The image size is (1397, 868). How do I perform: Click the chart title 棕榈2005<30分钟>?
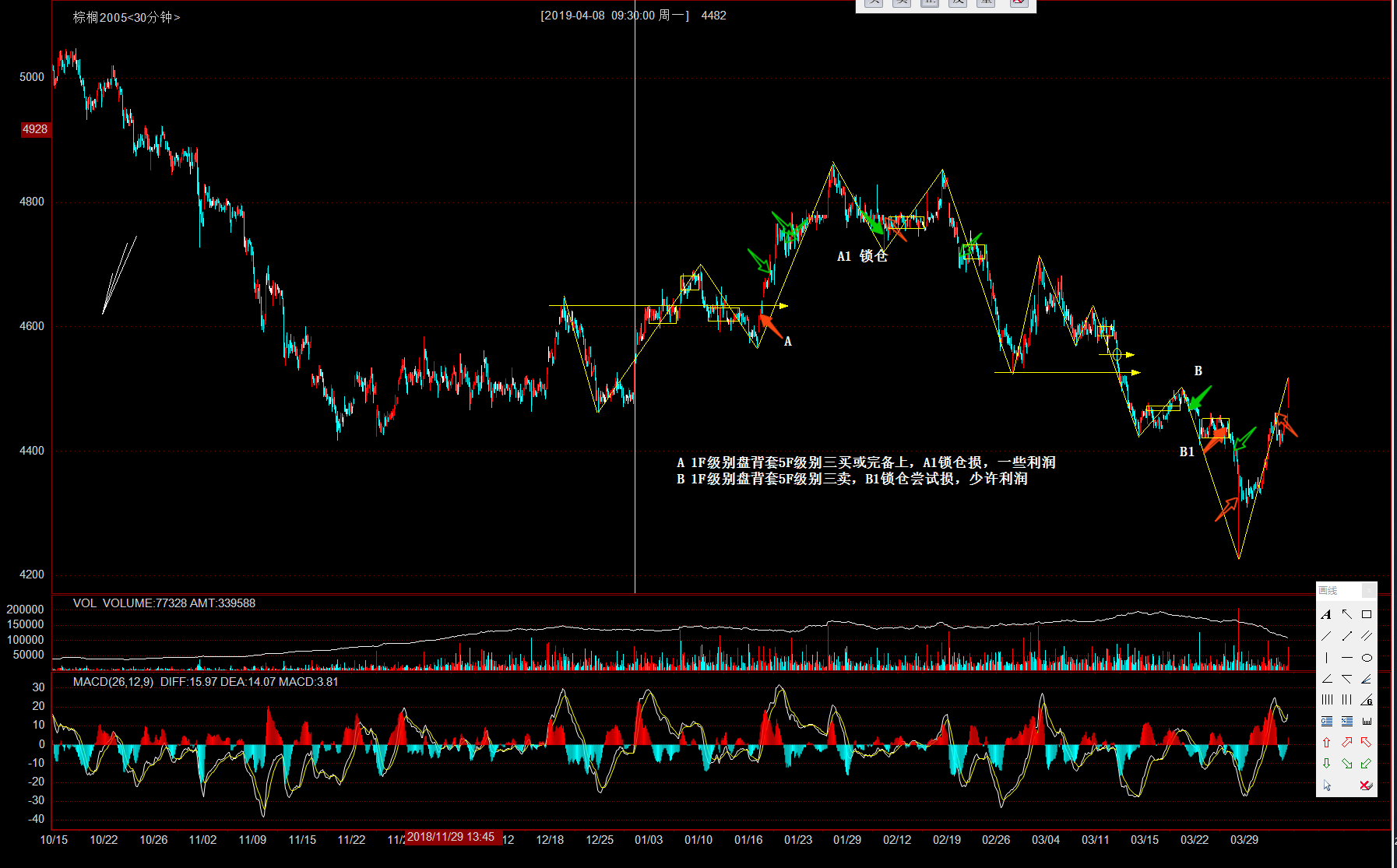pos(126,17)
